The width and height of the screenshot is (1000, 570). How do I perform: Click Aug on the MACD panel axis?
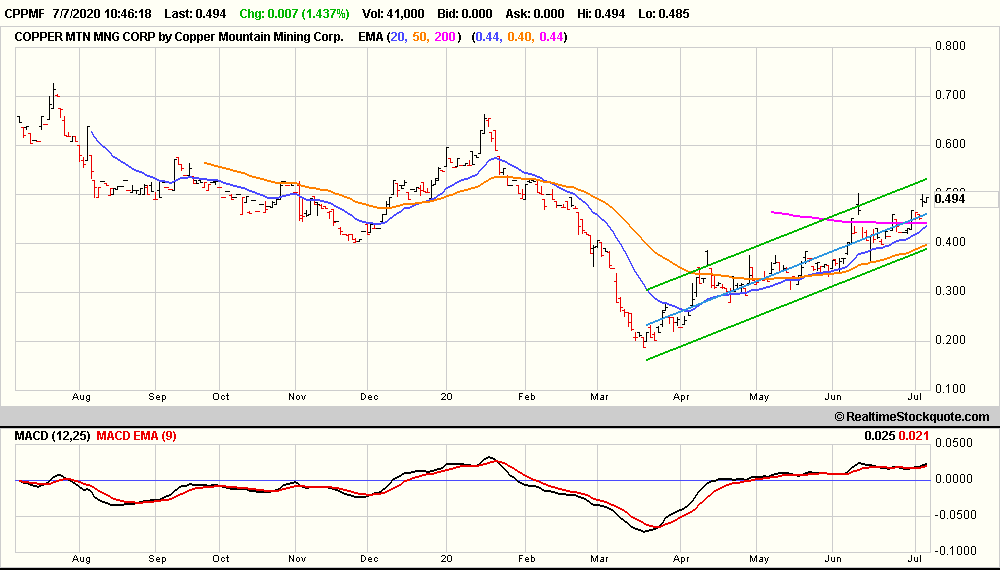[81, 559]
